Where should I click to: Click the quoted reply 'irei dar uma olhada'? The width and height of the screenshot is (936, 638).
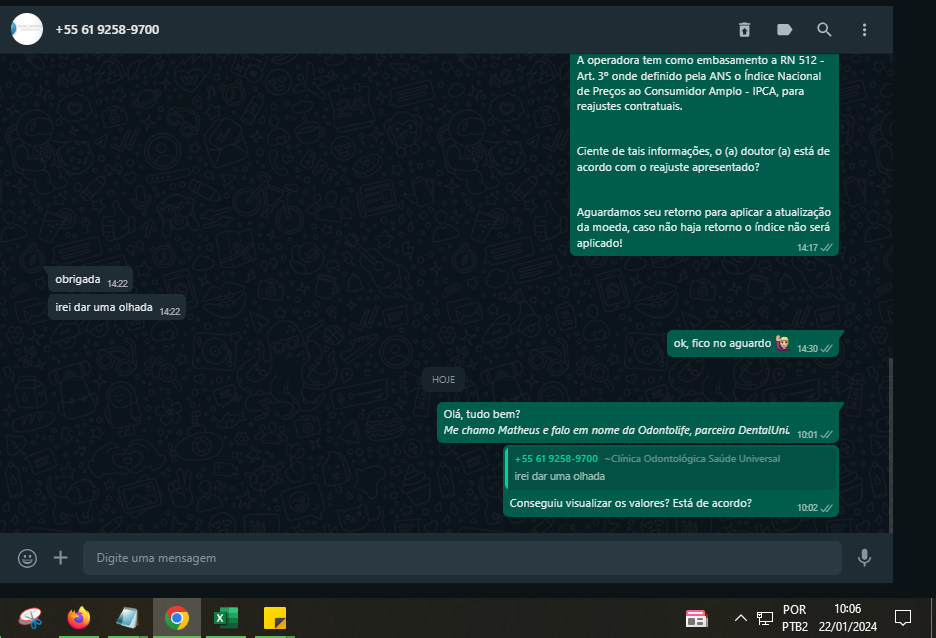tap(671, 468)
